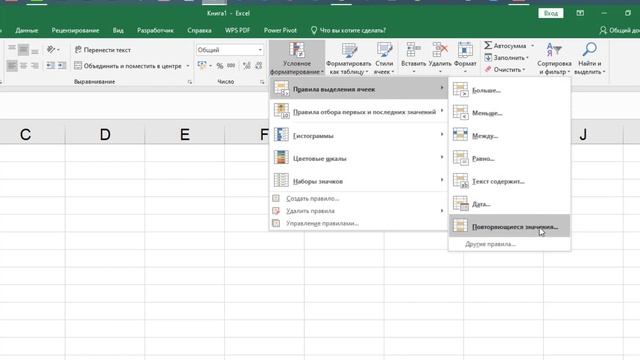
Task: Open the number format dropdown showing Общий
Action: [230, 50]
